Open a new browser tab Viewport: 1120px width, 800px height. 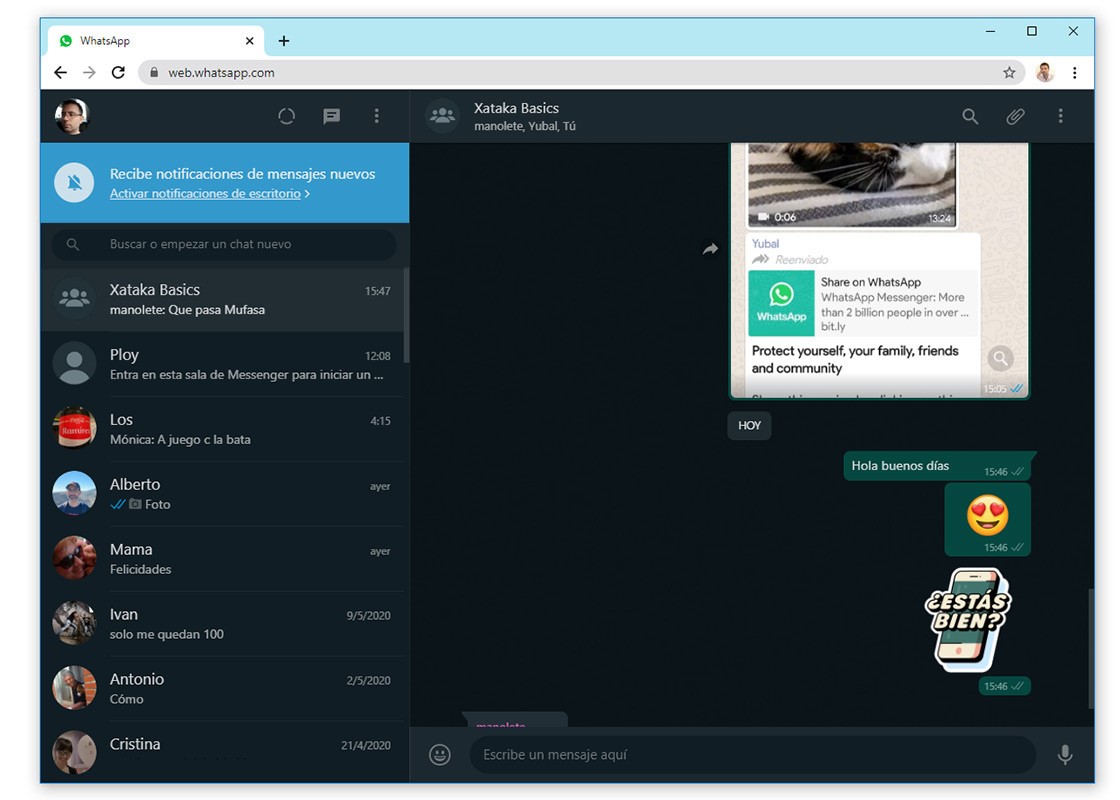pyautogui.click(x=284, y=41)
